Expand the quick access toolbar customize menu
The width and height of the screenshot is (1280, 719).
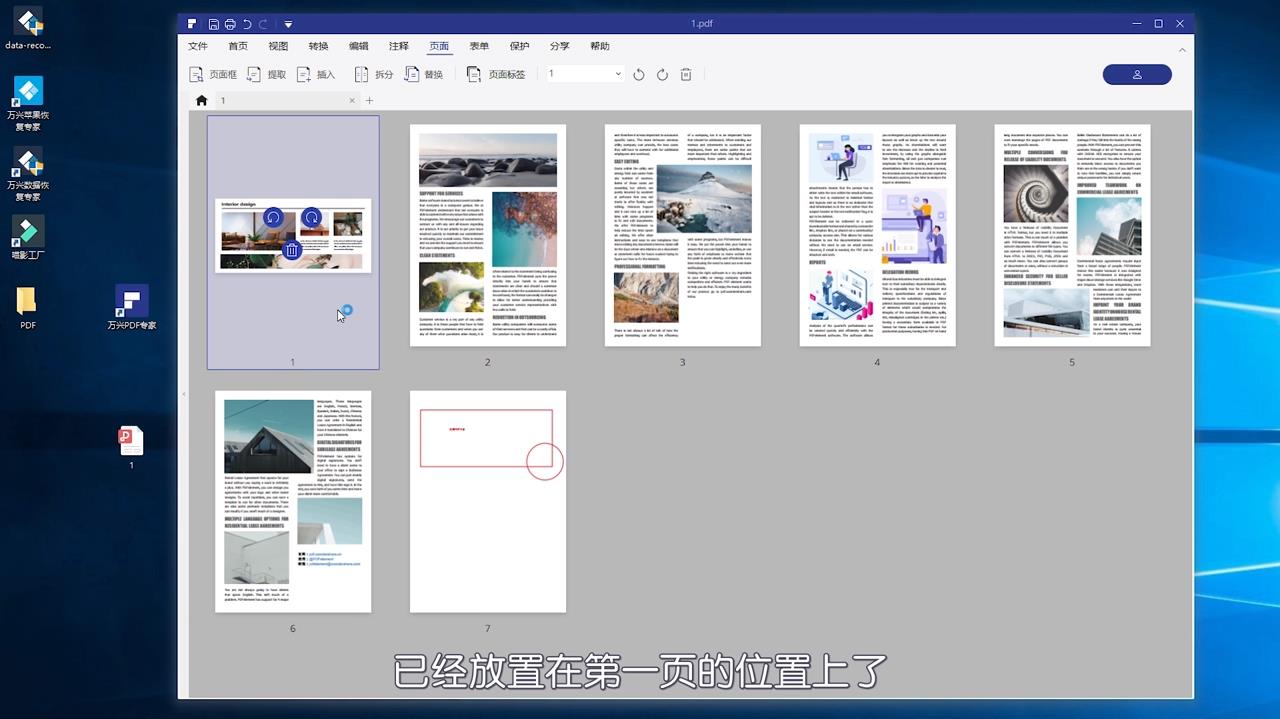(287, 23)
